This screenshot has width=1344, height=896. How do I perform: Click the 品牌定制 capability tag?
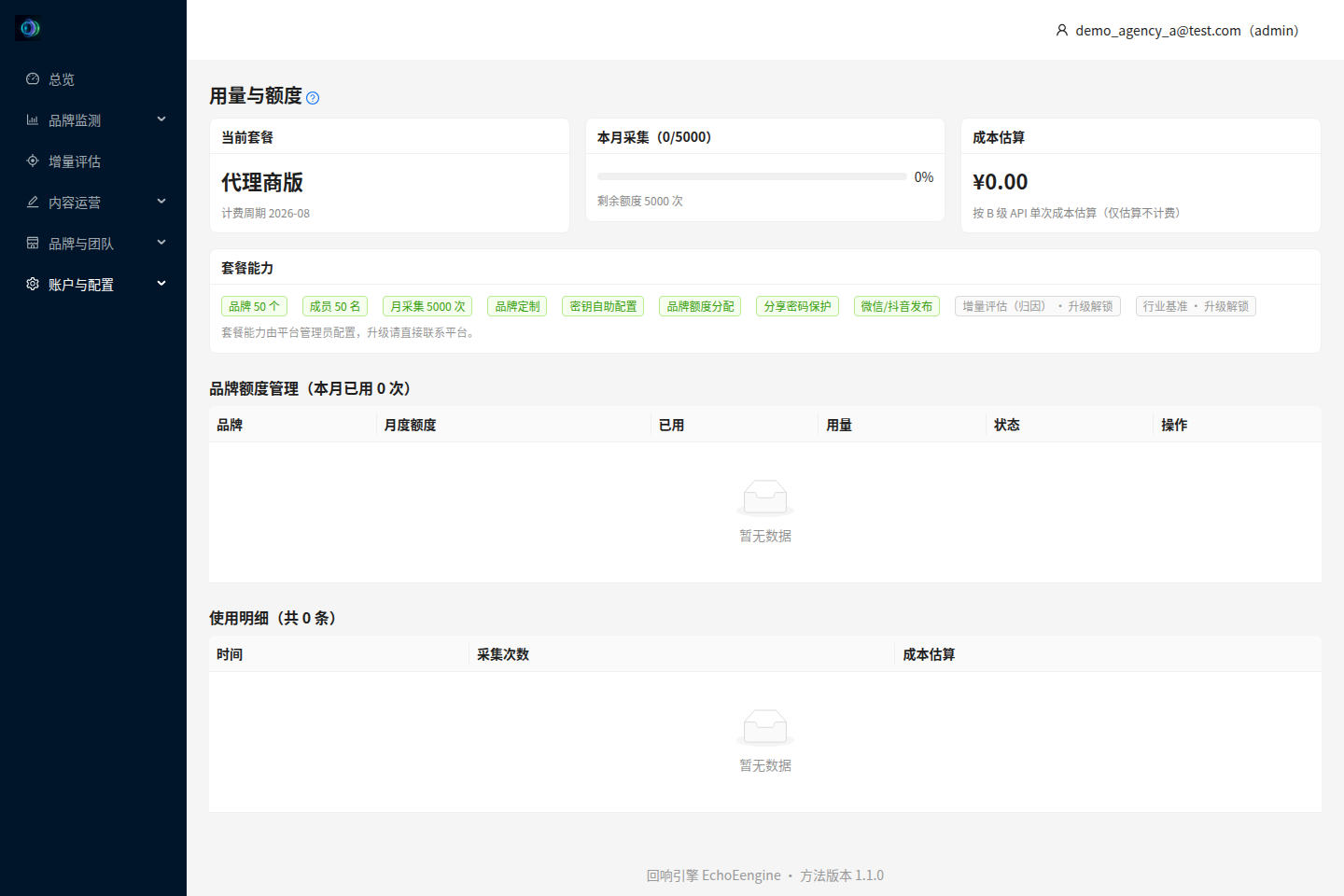[517, 306]
